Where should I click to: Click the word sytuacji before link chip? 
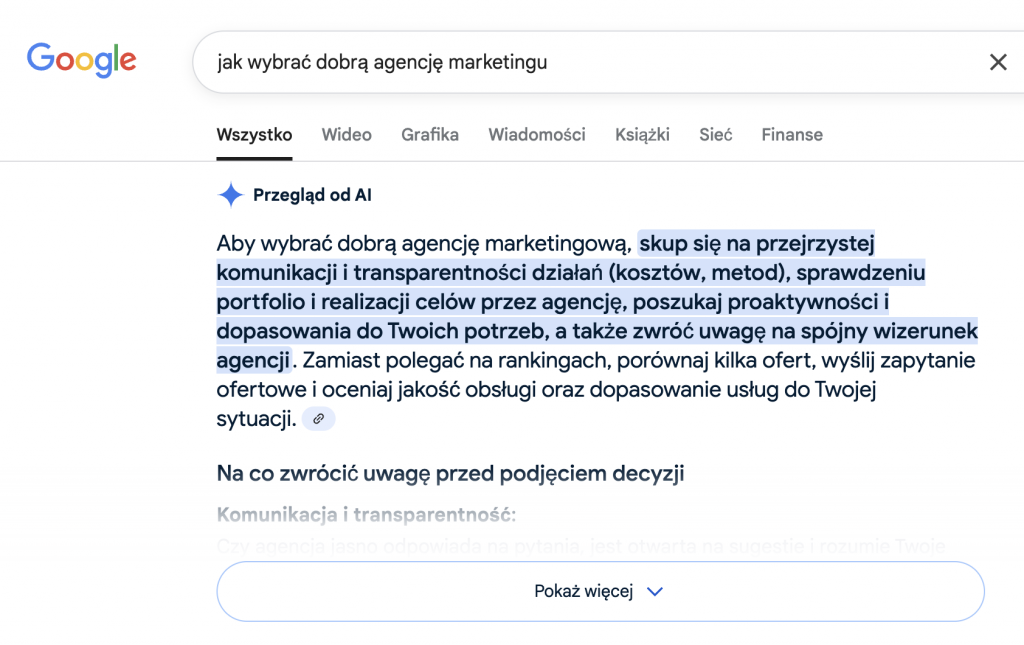(x=257, y=418)
